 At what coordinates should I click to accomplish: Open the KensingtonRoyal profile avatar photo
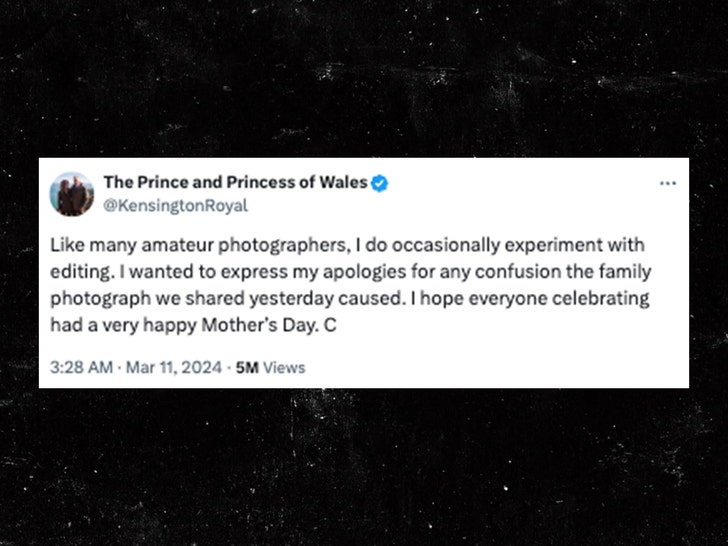pyautogui.click(x=72, y=194)
